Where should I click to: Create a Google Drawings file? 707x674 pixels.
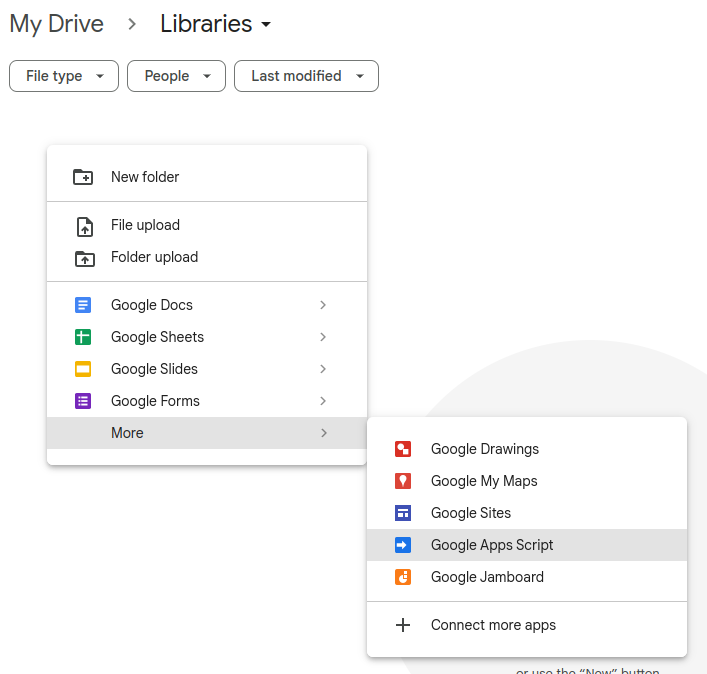[x=527, y=449]
